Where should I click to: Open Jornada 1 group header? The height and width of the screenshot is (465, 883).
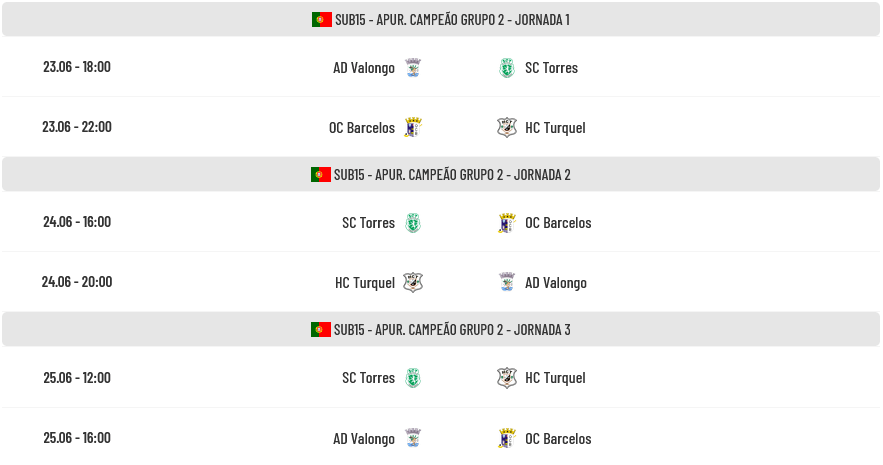441,20
